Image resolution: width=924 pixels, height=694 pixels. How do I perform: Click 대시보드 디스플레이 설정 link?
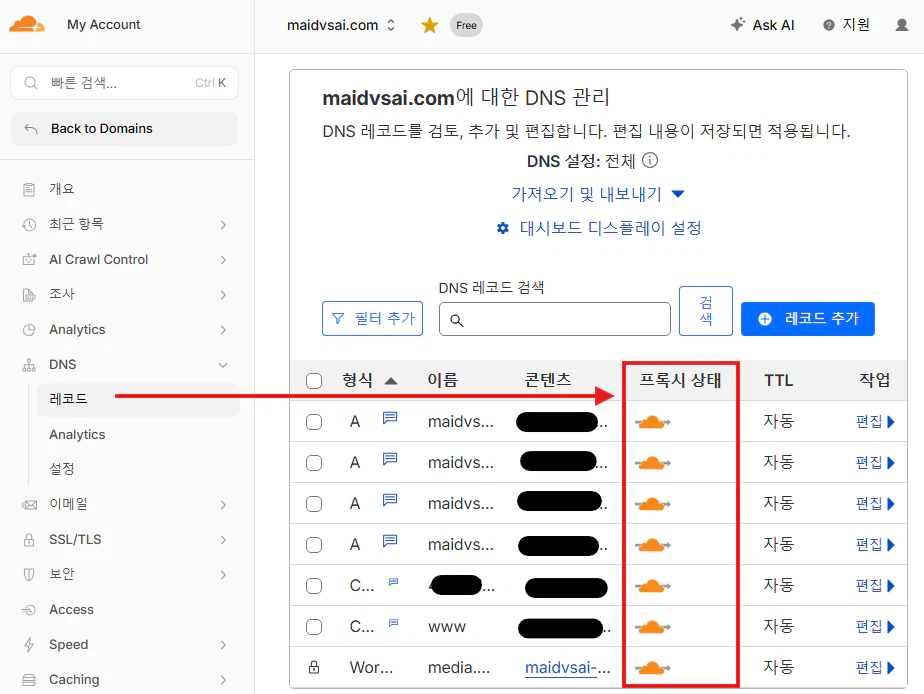[610, 228]
